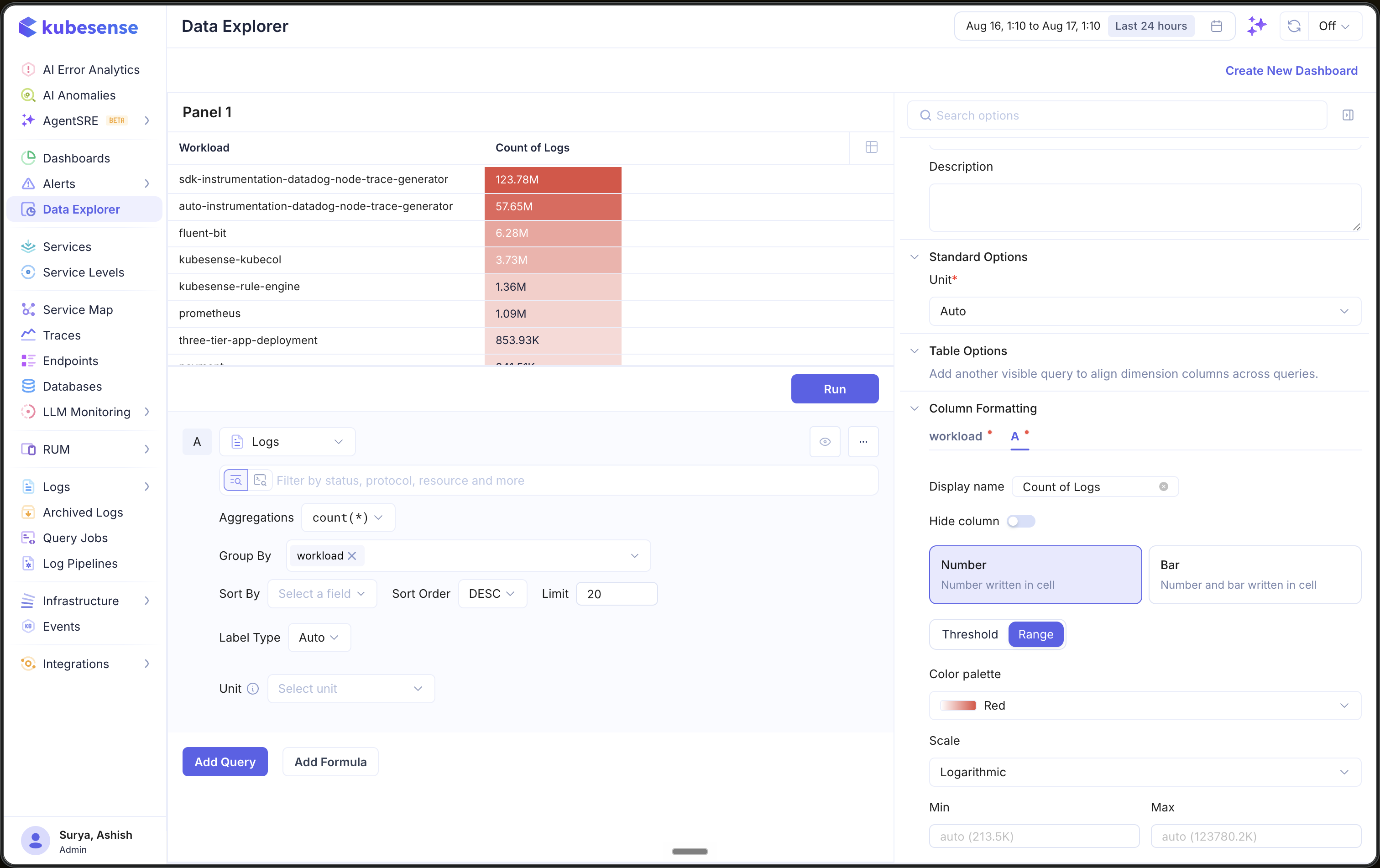The width and height of the screenshot is (1380, 868).
Task: Click Add Query button
Action: point(225,761)
